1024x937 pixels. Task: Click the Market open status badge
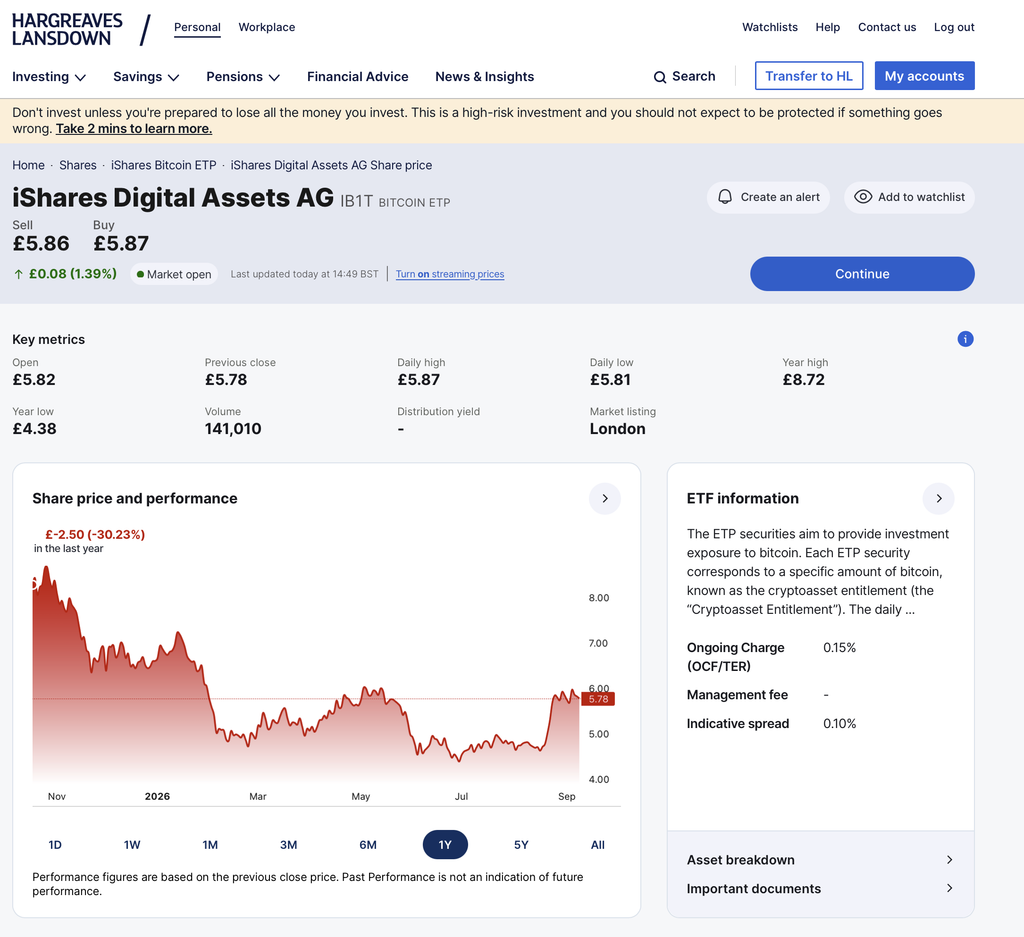point(174,274)
